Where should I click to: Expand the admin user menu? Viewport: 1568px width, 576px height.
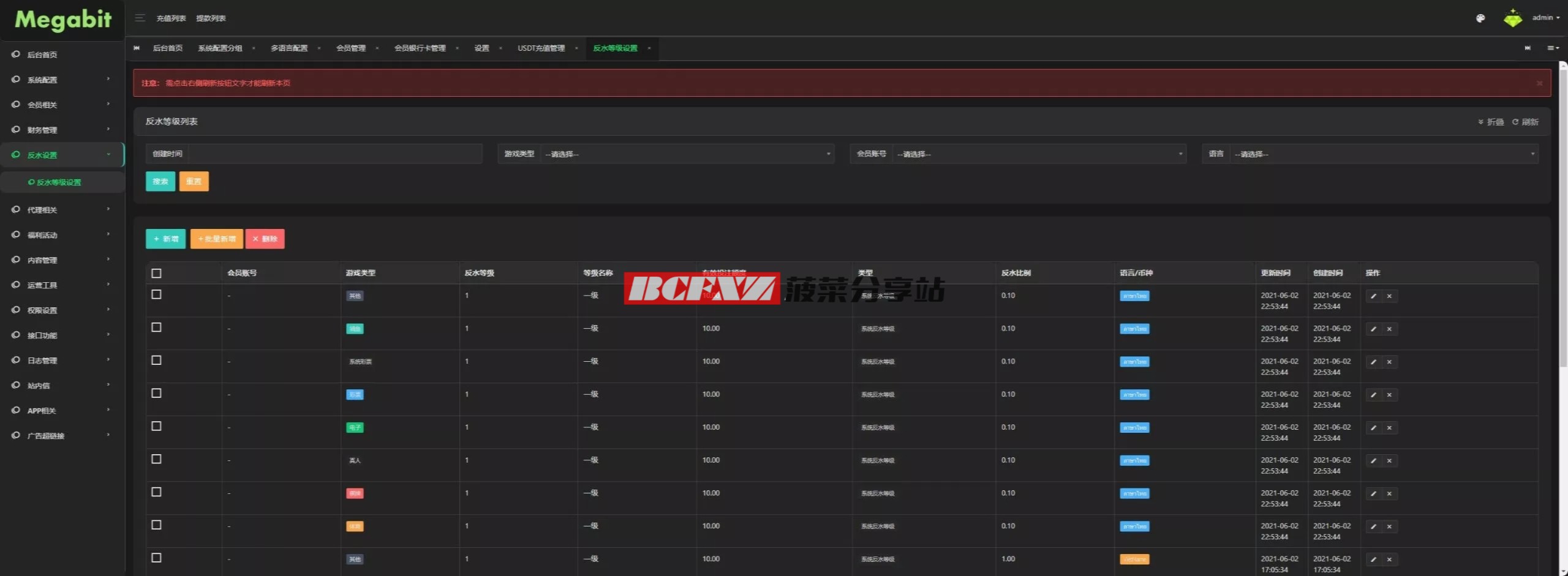pos(1545,18)
